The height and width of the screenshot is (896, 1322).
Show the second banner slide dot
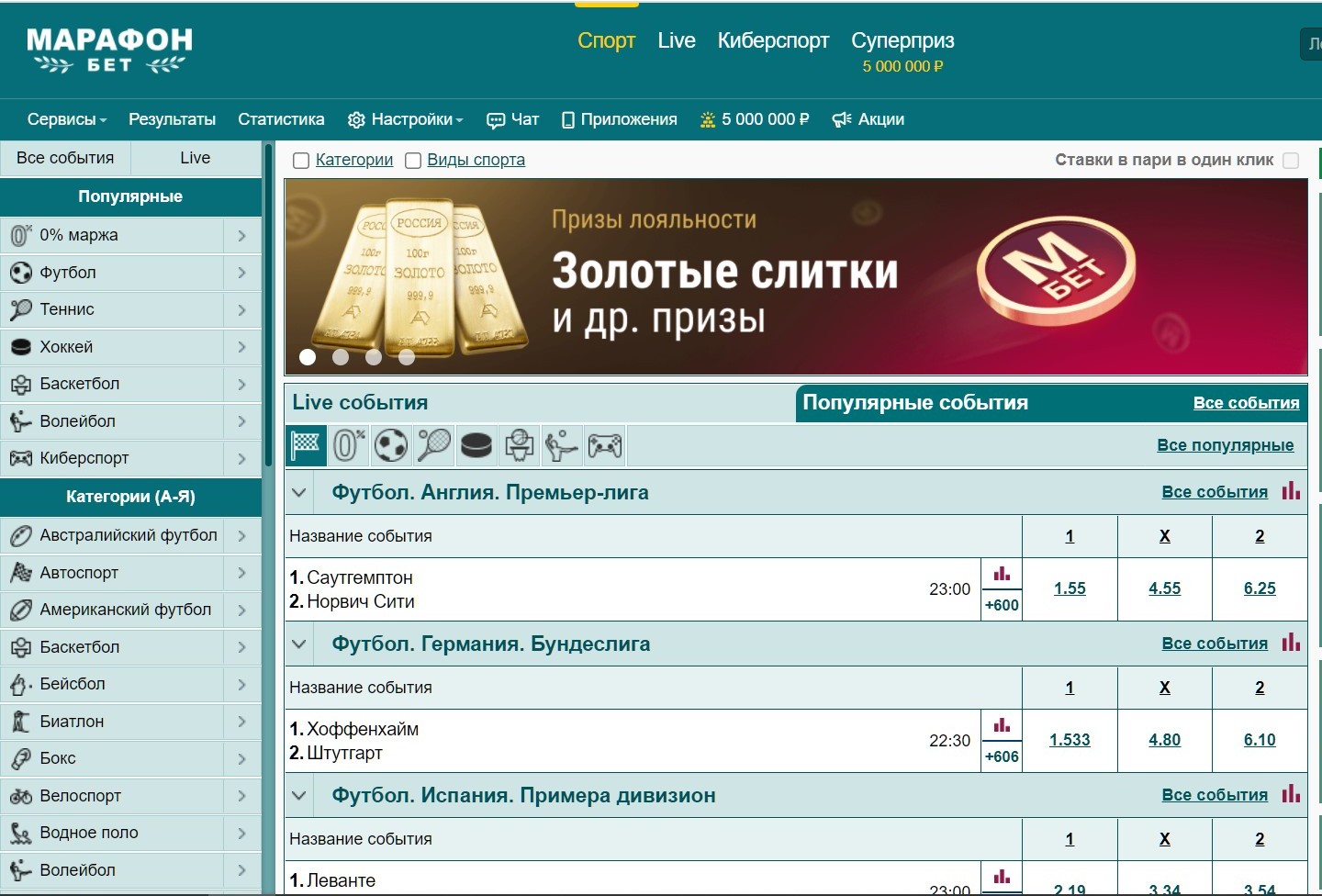pyautogui.click(x=341, y=357)
